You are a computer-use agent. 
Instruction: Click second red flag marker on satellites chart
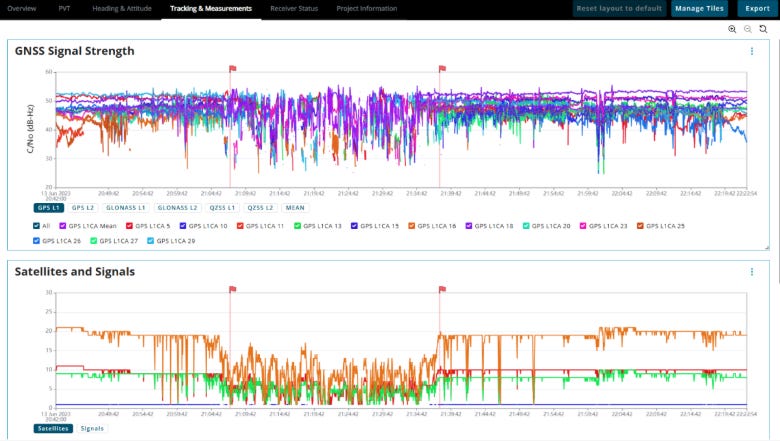(442, 289)
